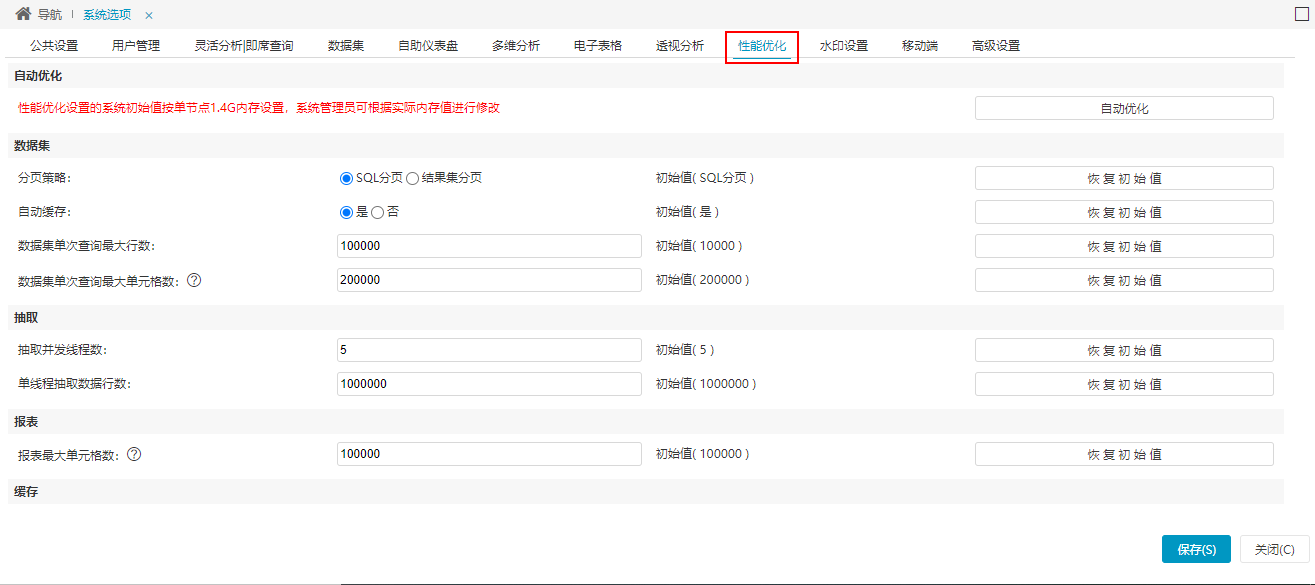Focus the 报表最大单元格数 input field
The image size is (1315, 585).
tap(489, 454)
